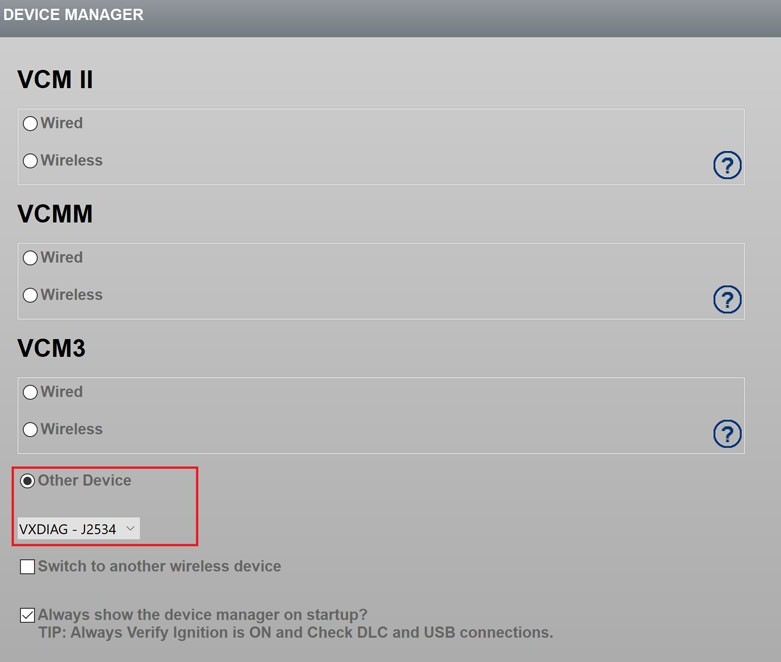781x662 pixels.
Task: Select Wired under VCM3
Action: (30, 392)
